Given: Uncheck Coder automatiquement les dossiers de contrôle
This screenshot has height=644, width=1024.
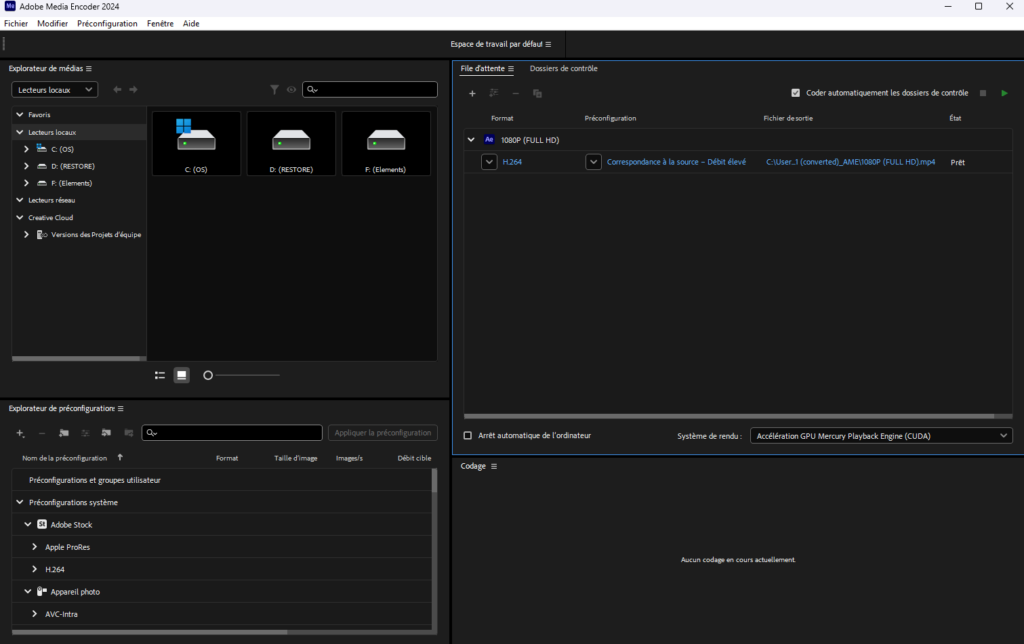Looking at the screenshot, I should [x=795, y=93].
